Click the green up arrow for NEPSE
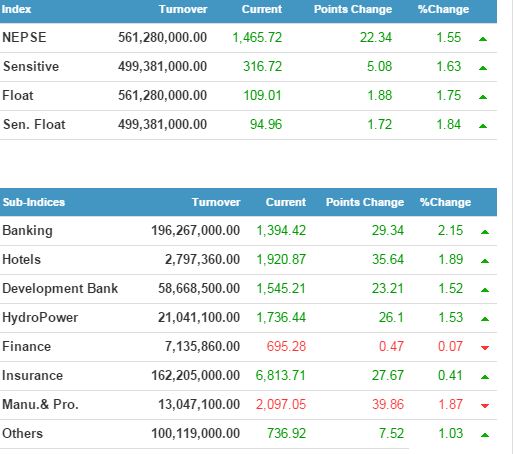 pyautogui.click(x=483, y=39)
